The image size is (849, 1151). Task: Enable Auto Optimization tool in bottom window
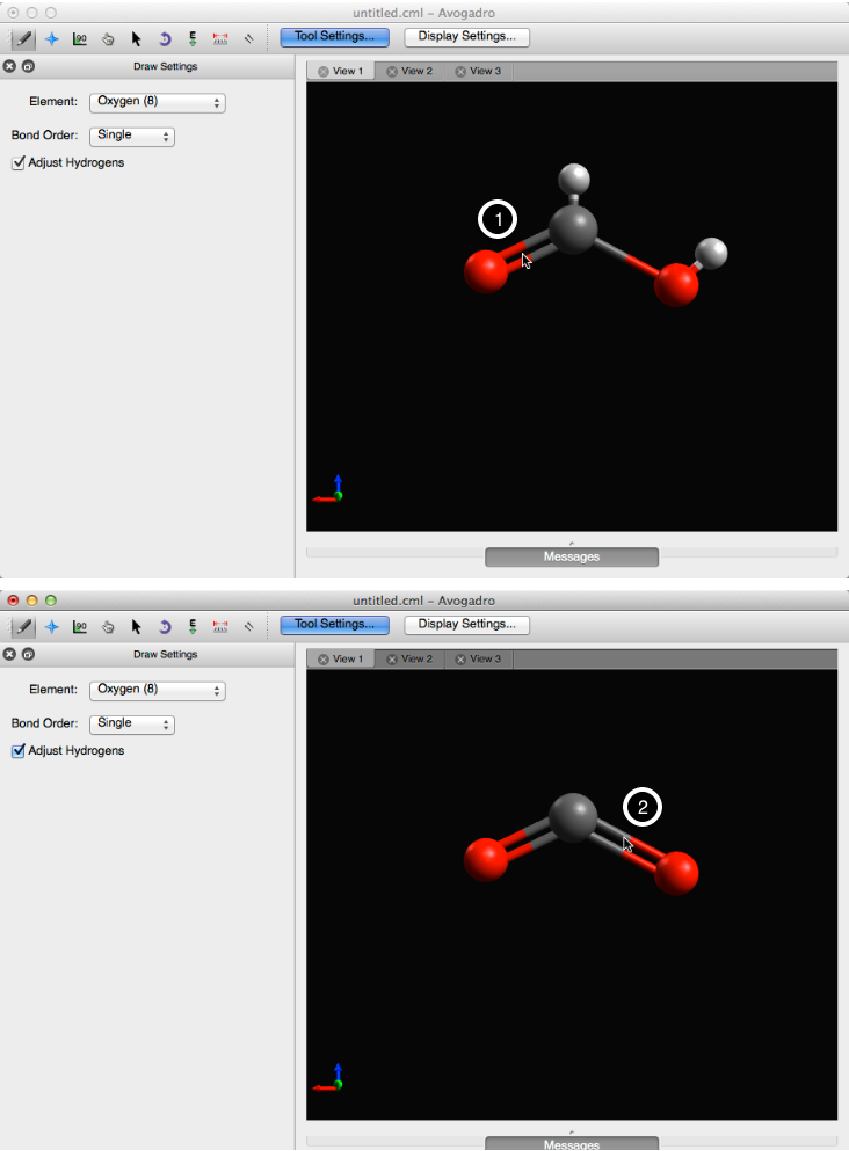click(192, 627)
